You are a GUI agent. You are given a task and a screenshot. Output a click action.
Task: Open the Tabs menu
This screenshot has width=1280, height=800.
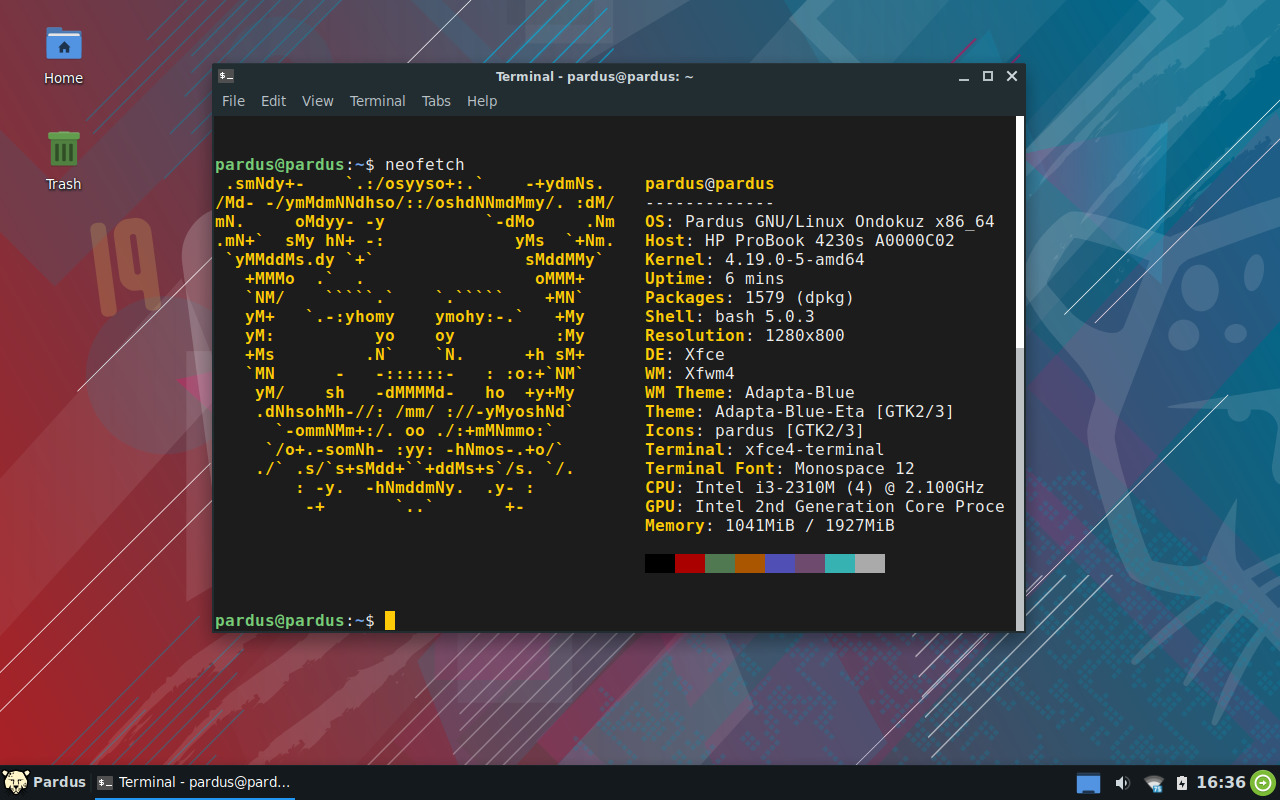pos(436,101)
